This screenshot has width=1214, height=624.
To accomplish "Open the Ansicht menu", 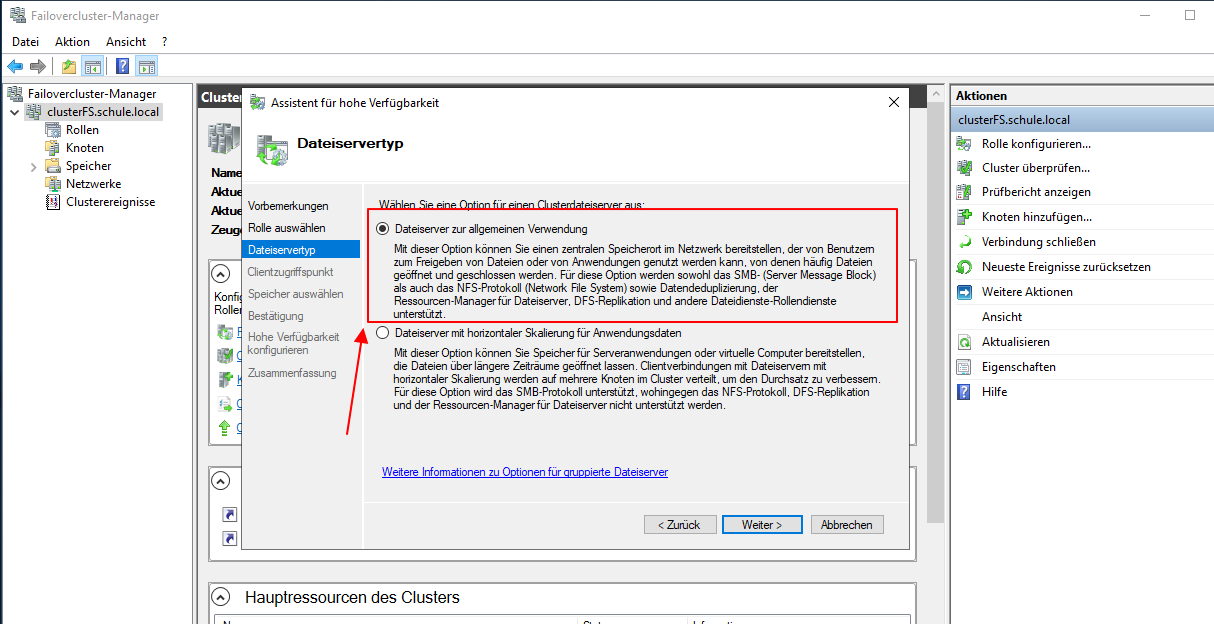I will pos(125,41).
